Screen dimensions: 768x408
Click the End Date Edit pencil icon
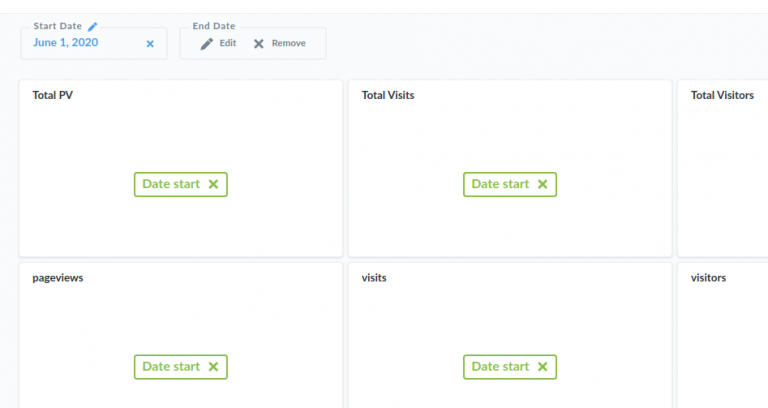(207, 44)
